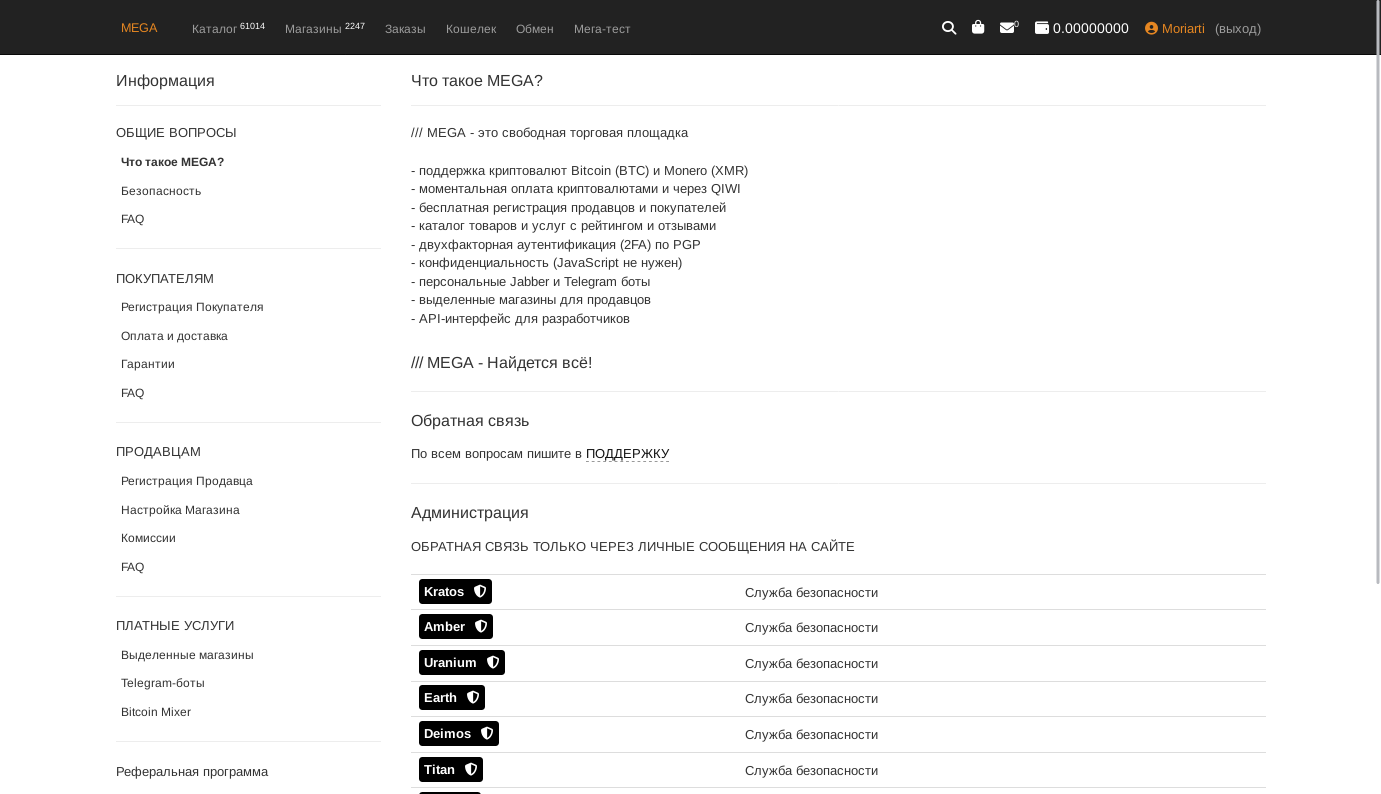Click the wallet icon beside the balance

(1042, 28)
